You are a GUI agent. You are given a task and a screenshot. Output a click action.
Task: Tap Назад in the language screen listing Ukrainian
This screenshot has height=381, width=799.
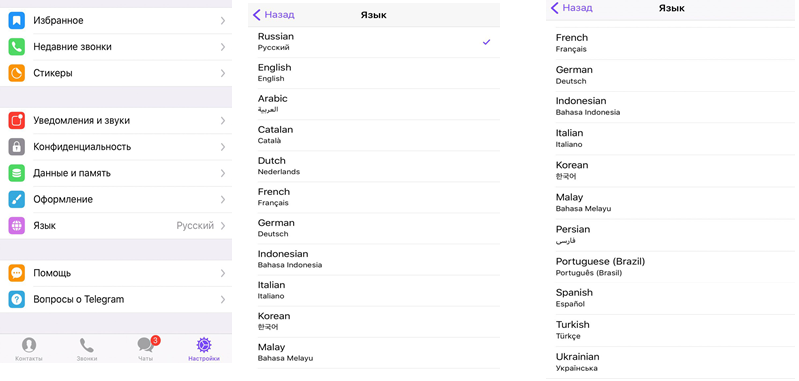pyautogui.click(x=572, y=8)
